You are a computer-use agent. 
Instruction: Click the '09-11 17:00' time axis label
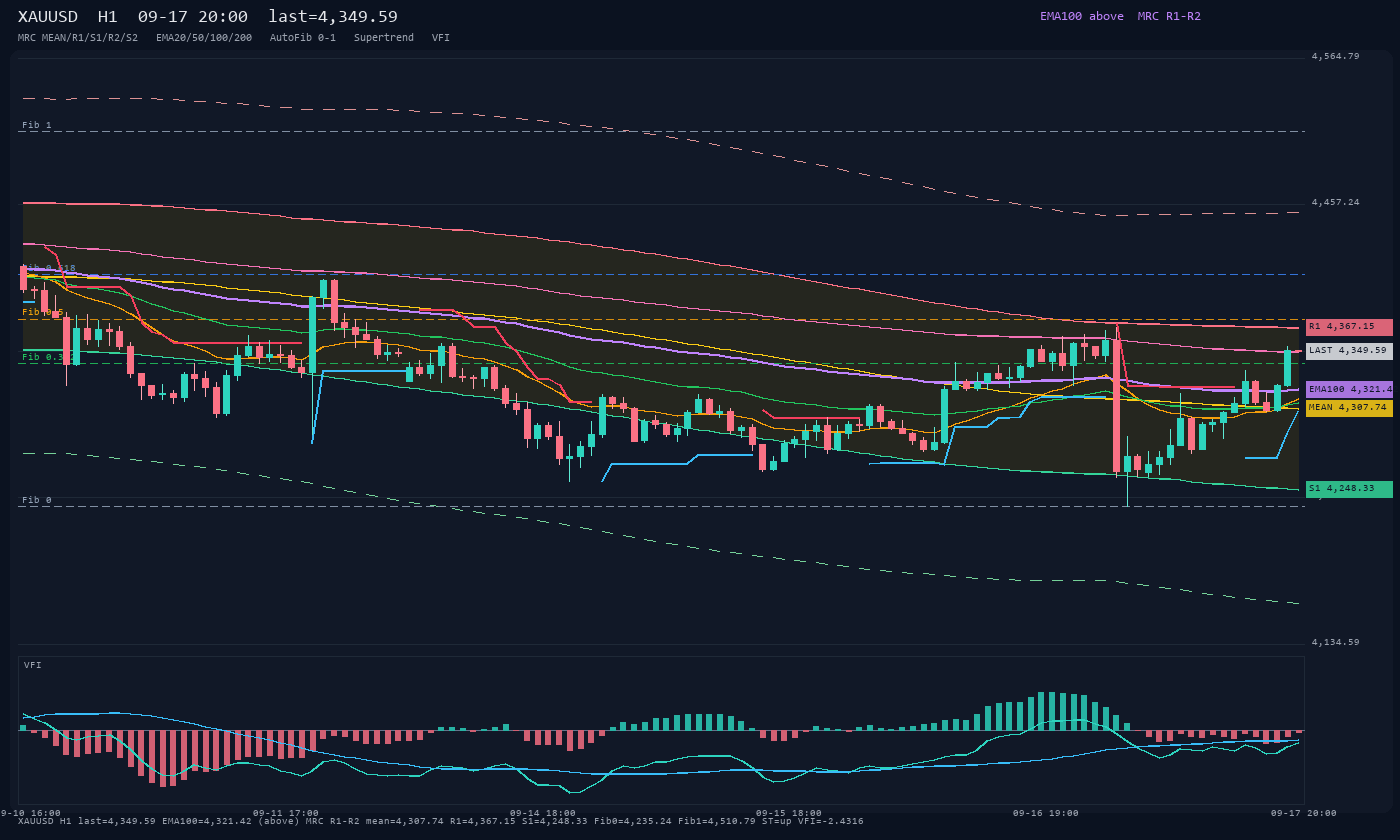(286, 813)
